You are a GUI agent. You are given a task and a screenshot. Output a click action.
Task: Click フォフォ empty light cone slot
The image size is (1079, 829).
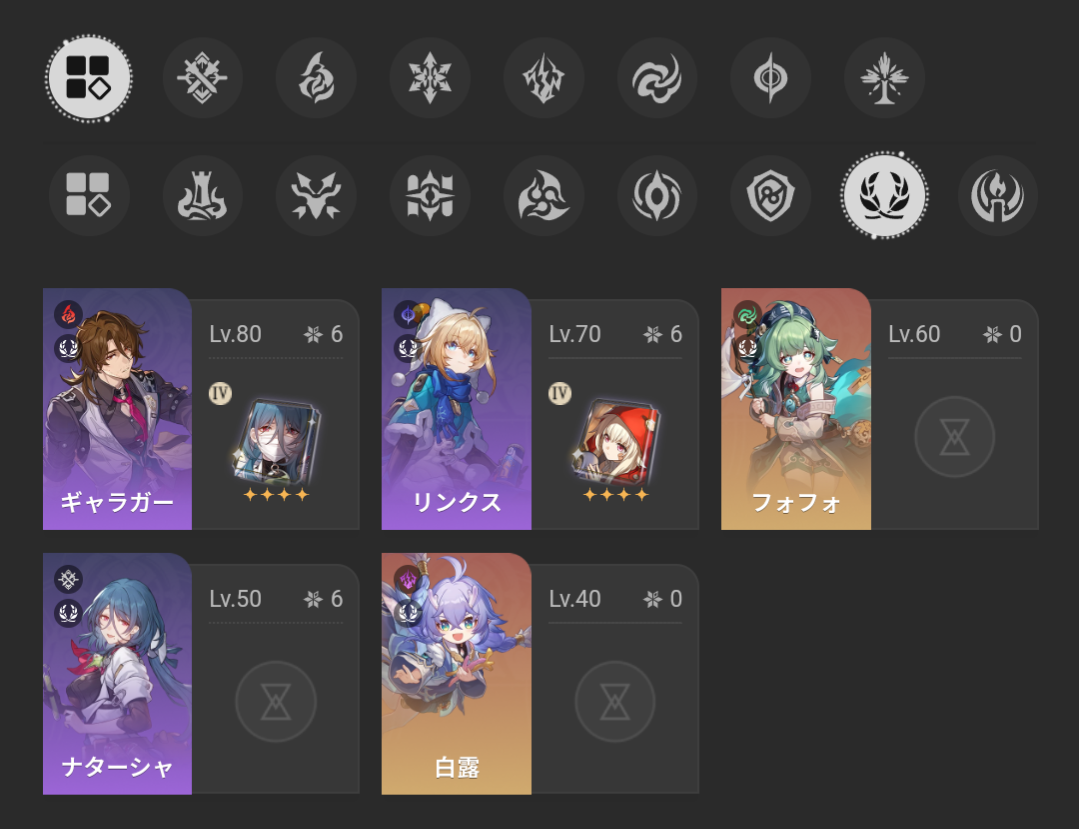[954, 437]
